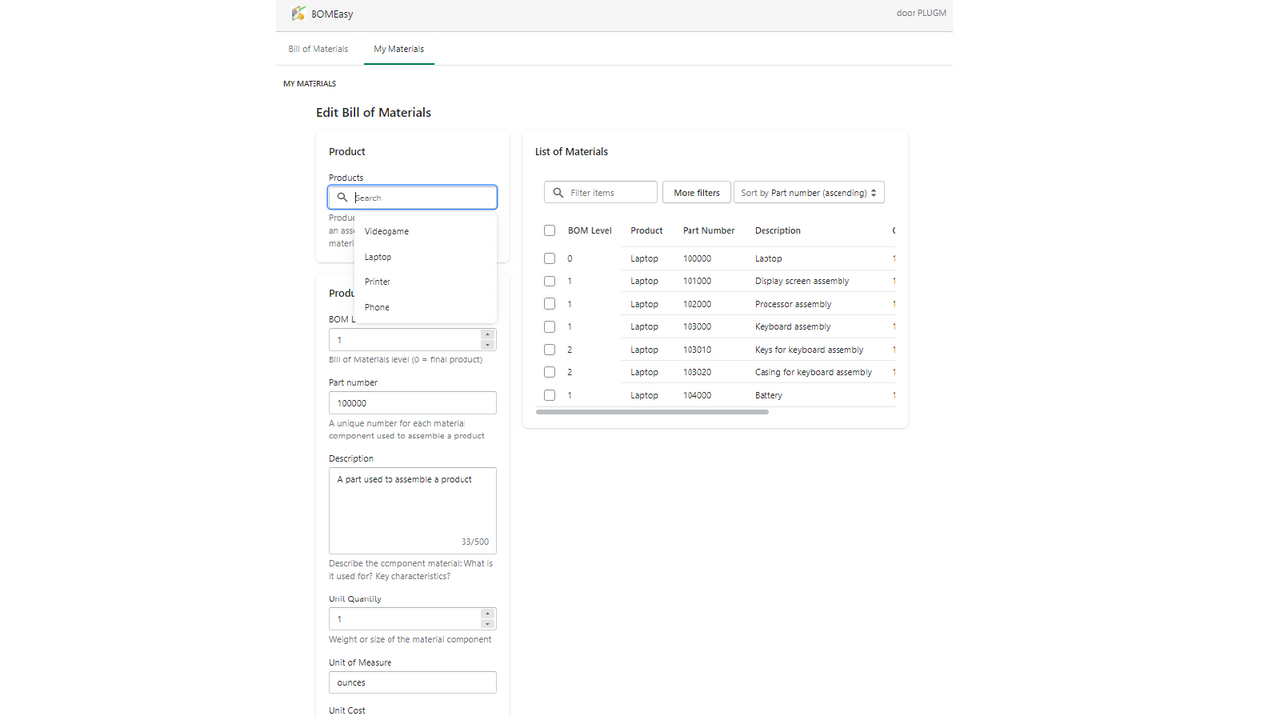Click the Description text area
The height and width of the screenshot is (720, 1280).
tap(413, 509)
